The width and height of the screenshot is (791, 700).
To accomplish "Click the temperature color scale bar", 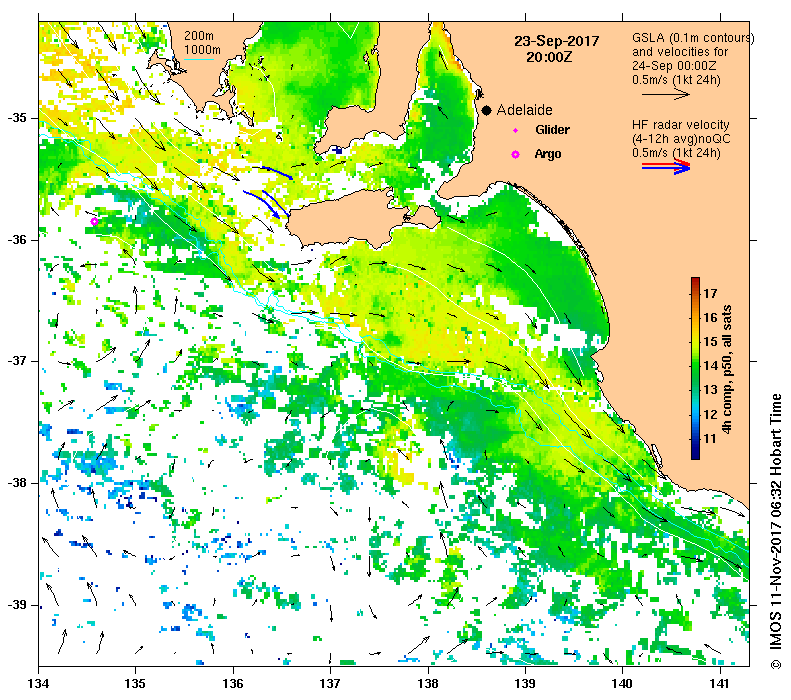I will point(695,368).
